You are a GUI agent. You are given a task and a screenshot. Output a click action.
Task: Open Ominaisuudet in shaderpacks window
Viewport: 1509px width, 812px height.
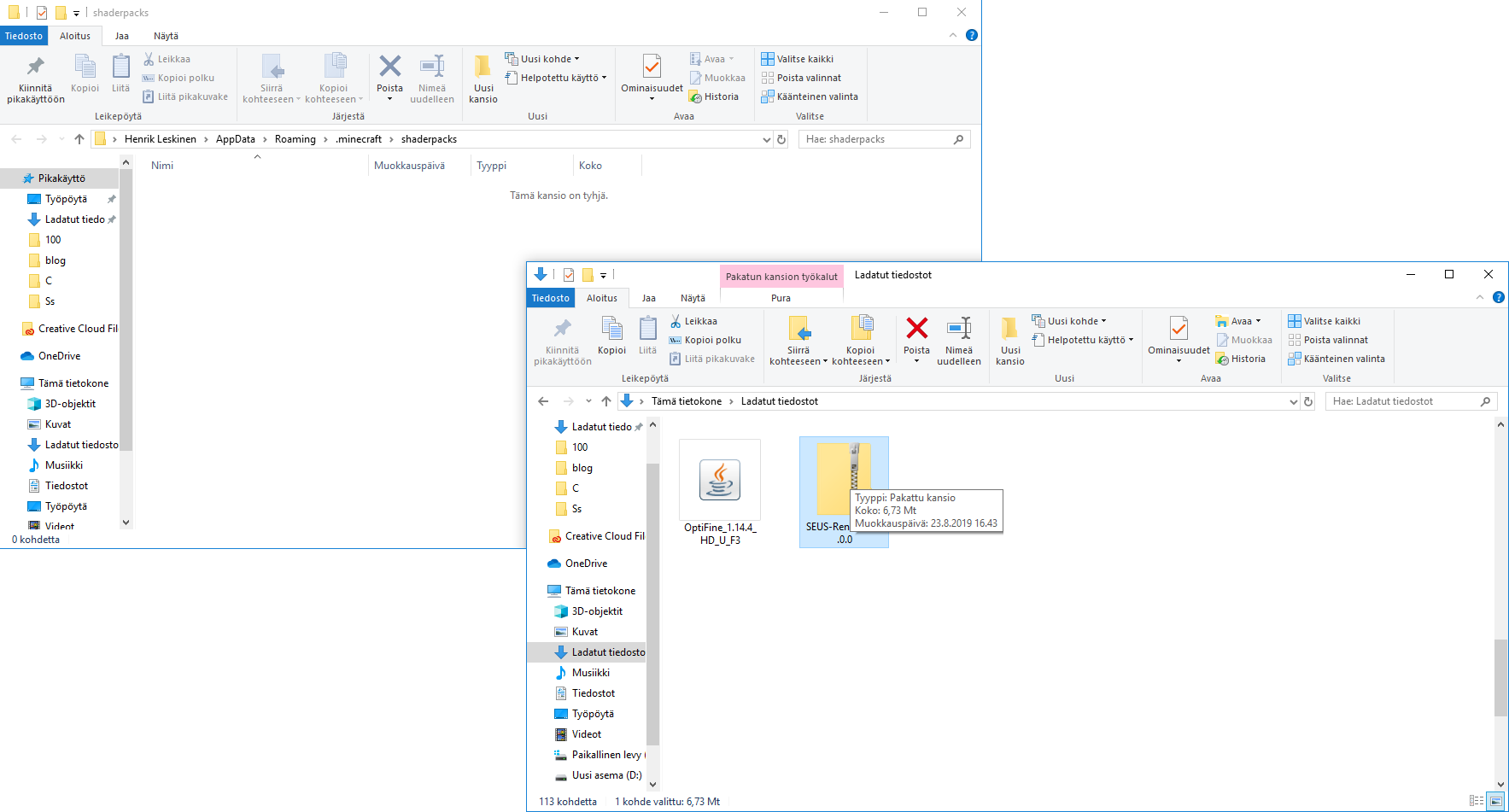(652, 77)
